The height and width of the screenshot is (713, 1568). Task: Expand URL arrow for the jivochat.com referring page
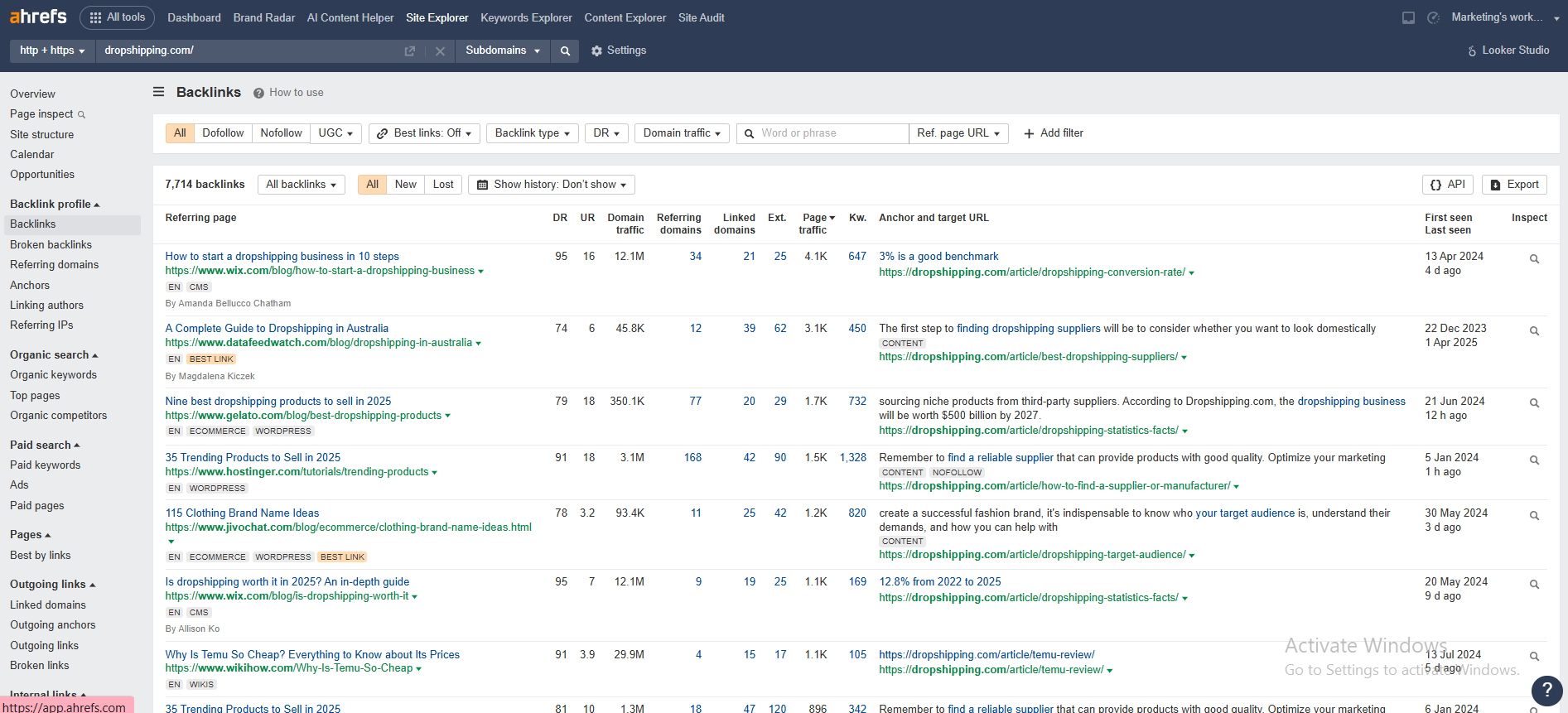point(171,542)
